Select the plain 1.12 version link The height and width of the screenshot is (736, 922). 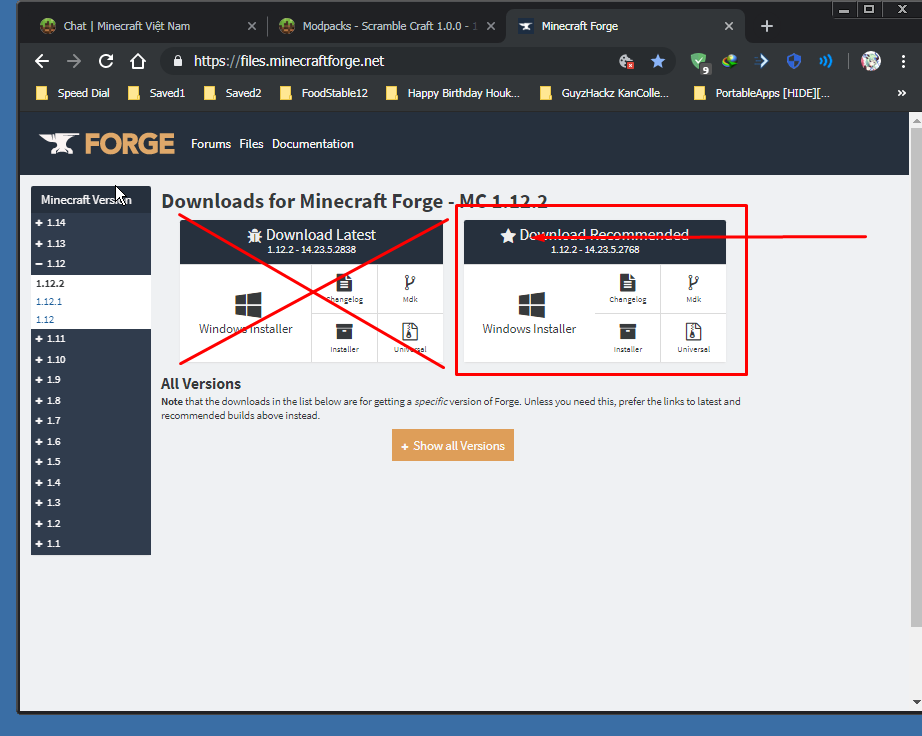(x=45, y=320)
